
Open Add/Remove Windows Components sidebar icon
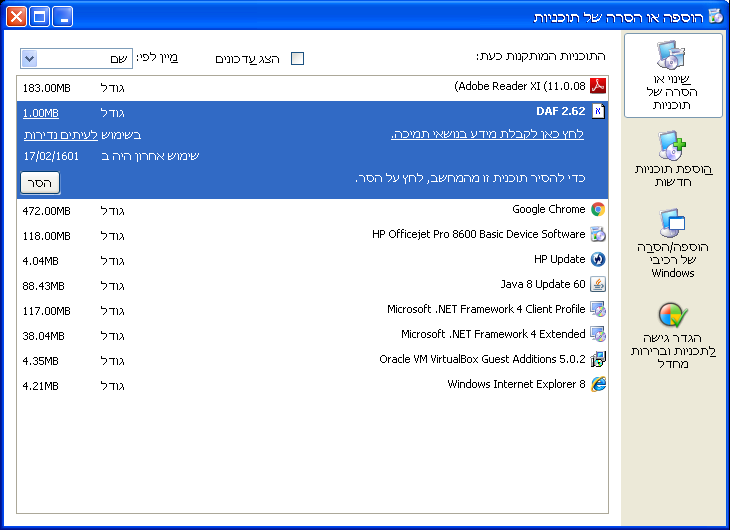672,223
